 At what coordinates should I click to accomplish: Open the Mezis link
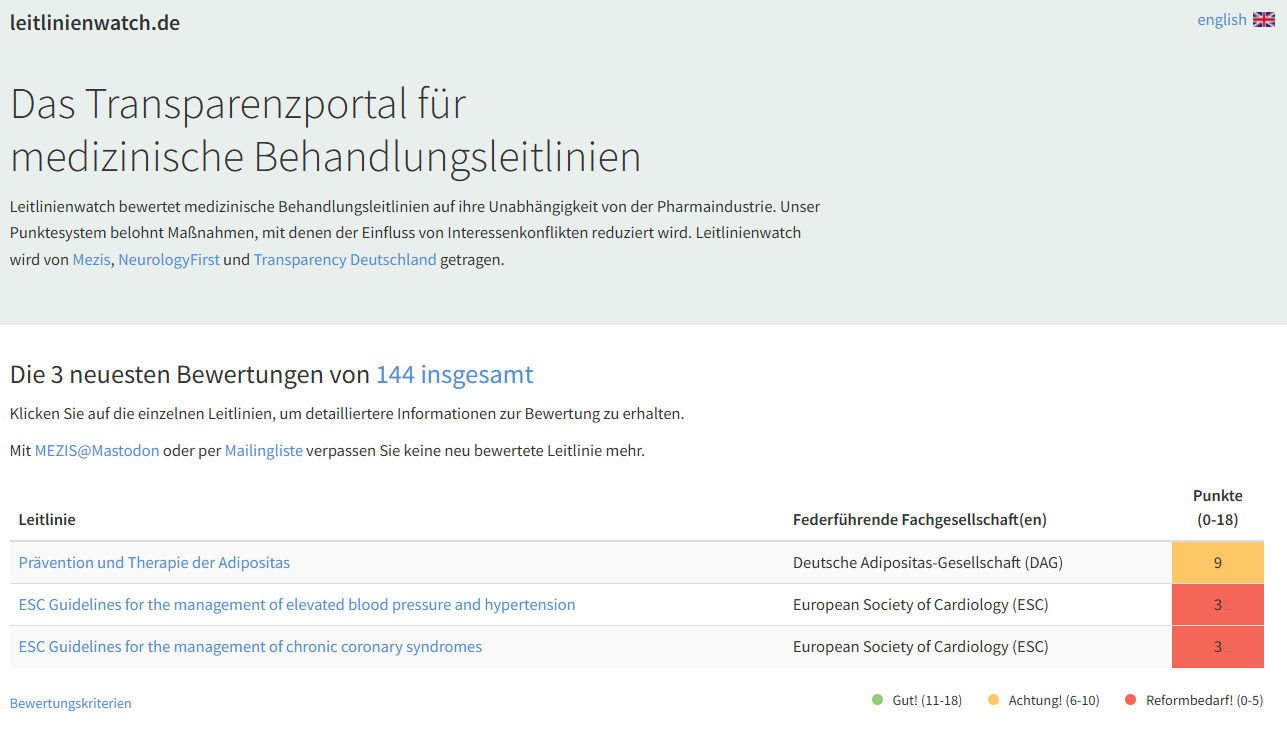[91, 259]
